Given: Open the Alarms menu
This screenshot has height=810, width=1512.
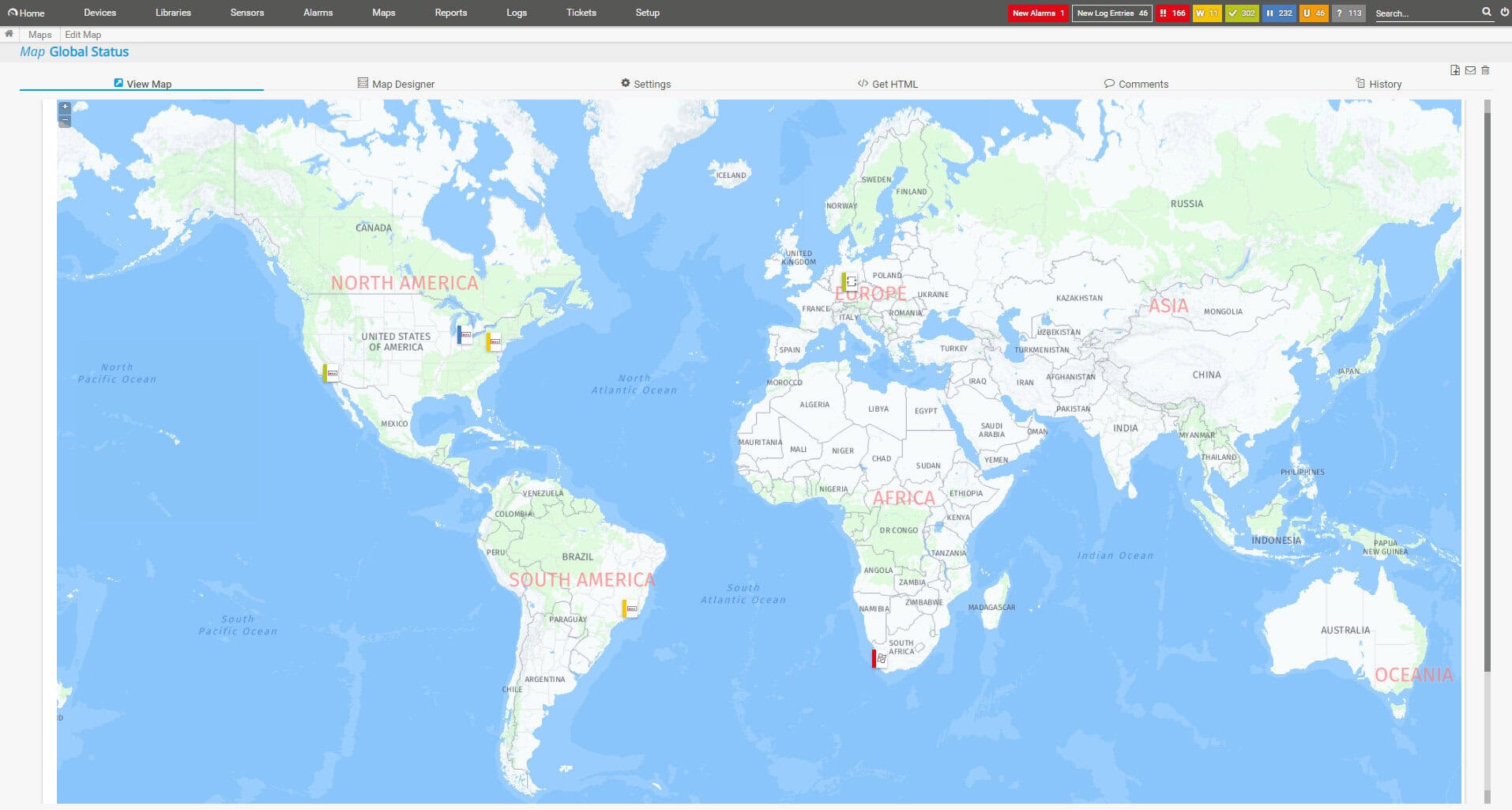Looking at the screenshot, I should (318, 13).
